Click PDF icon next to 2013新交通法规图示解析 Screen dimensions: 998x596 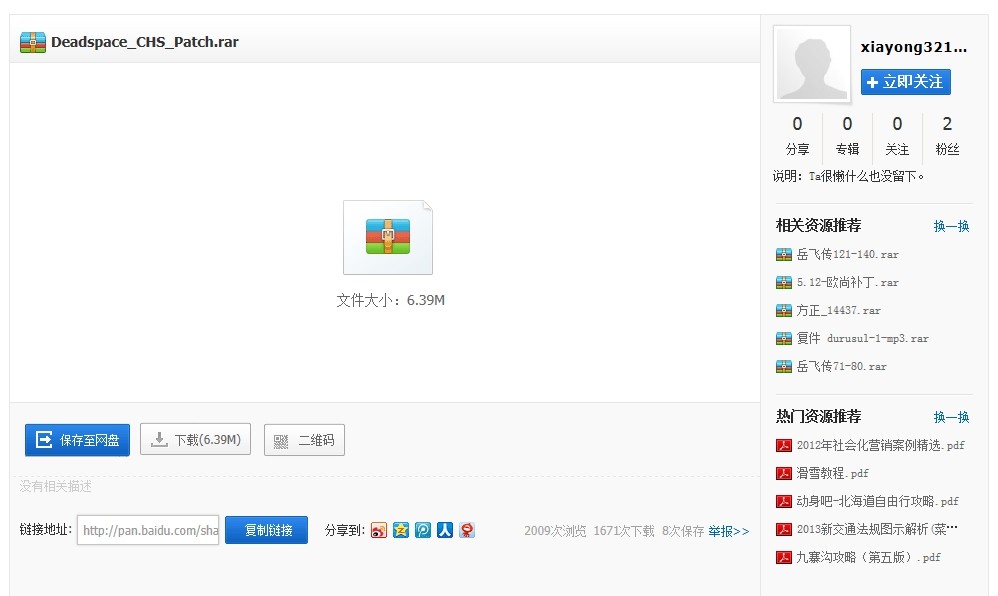point(784,530)
